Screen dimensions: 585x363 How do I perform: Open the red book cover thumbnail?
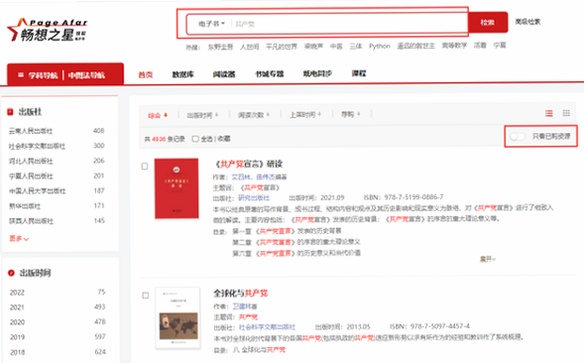point(176,188)
